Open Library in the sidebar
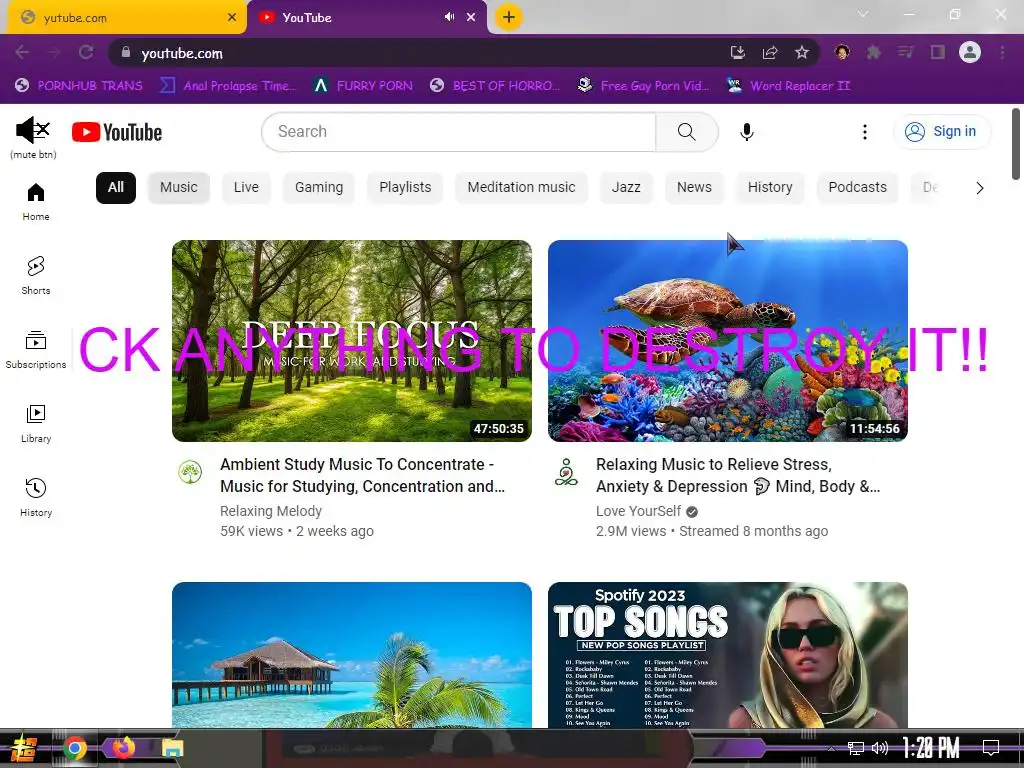 pos(36,424)
